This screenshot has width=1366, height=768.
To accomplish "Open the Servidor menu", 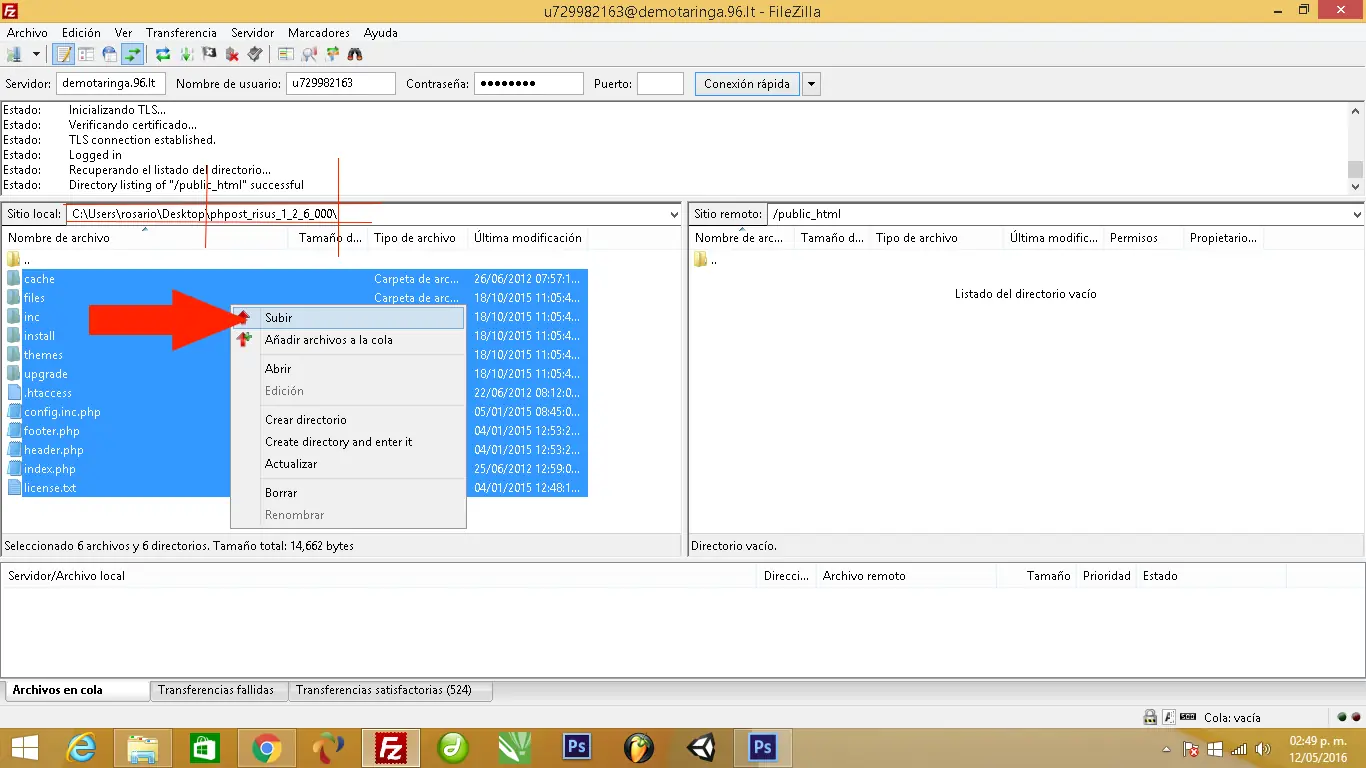I will [253, 33].
